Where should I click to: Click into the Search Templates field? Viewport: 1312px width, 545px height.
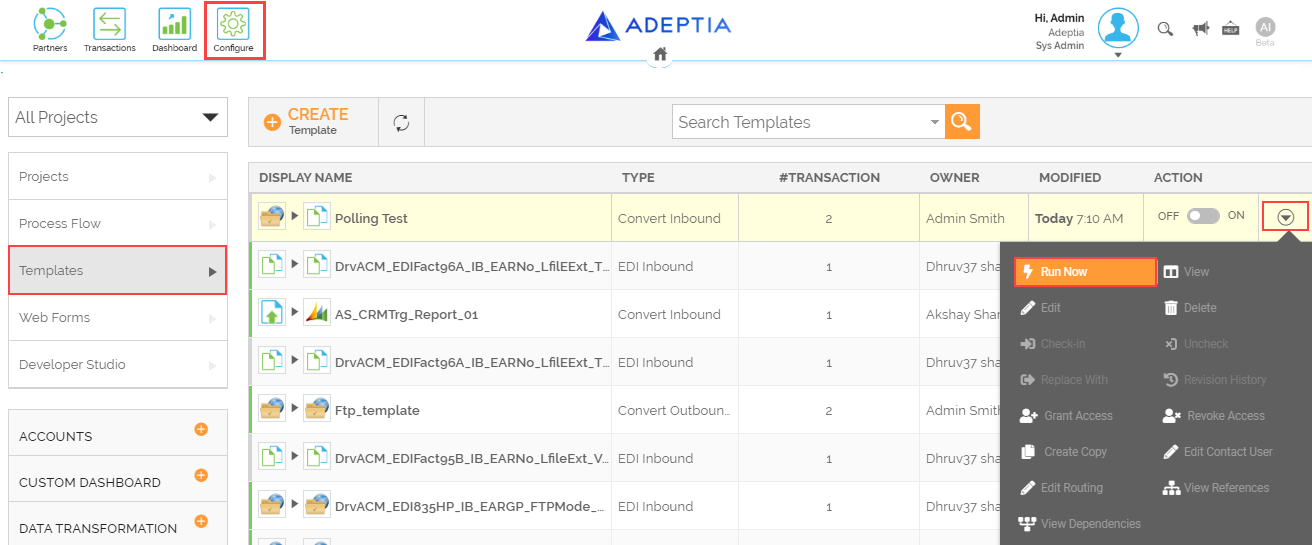800,122
